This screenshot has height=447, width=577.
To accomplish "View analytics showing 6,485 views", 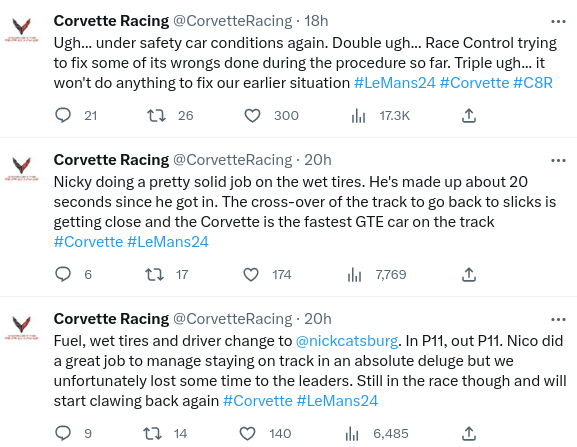I will tap(352, 434).
